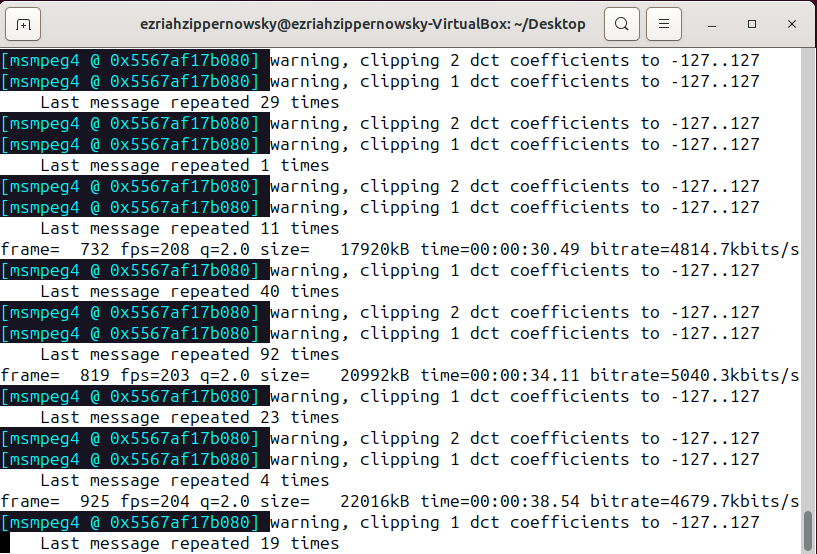Open a new terminal tab

23,24
